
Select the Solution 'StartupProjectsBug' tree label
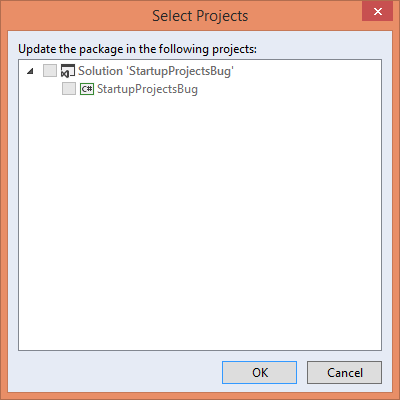click(156, 71)
